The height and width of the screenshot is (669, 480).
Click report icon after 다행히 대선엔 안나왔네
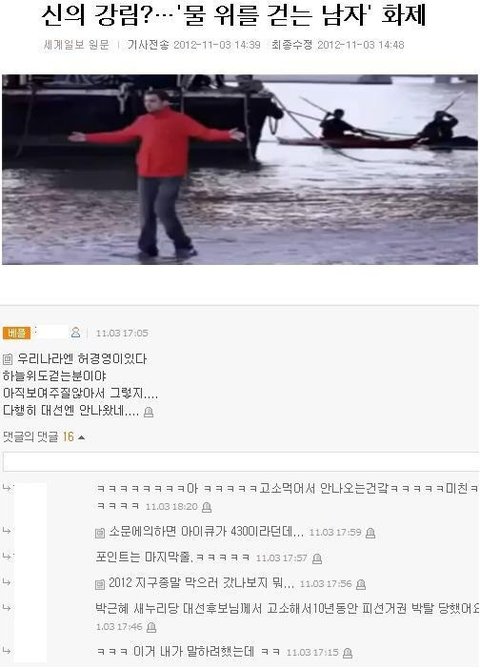pos(148,412)
